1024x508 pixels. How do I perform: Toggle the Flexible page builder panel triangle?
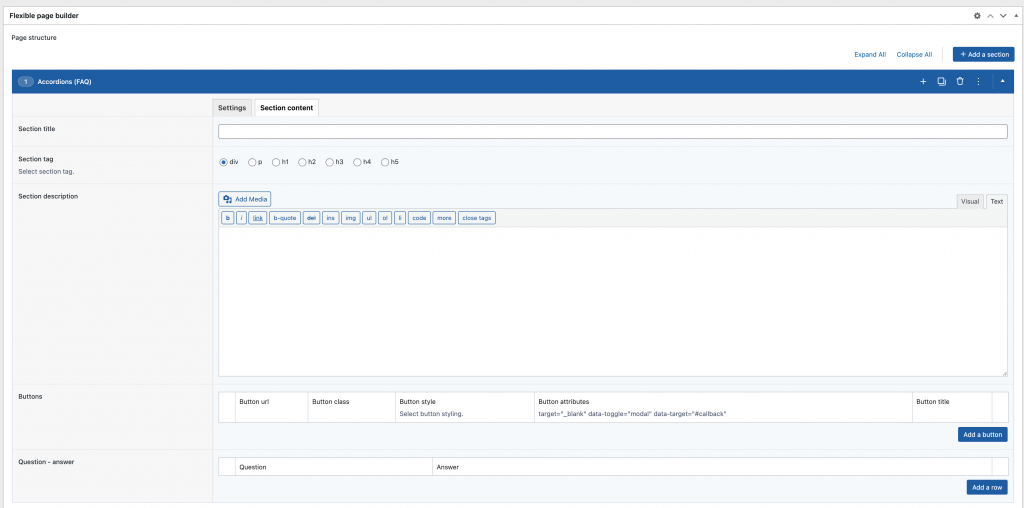point(1016,16)
